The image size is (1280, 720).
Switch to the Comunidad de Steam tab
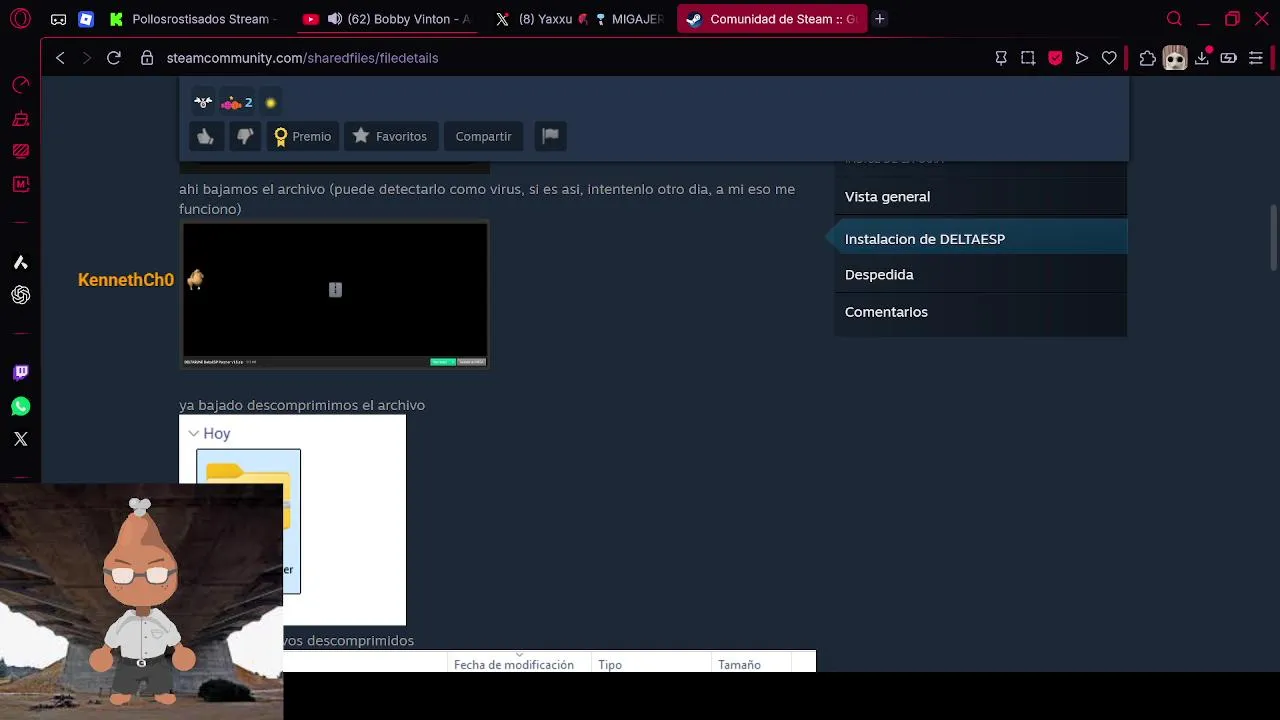point(772,19)
